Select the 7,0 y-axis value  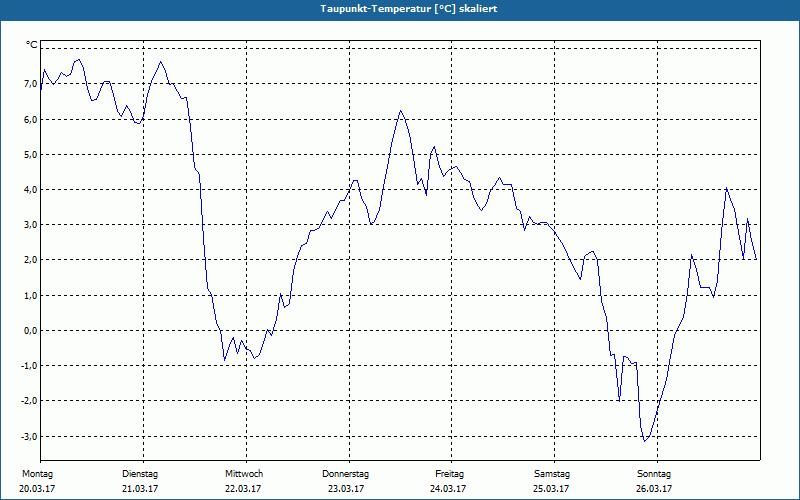[x=30, y=84]
